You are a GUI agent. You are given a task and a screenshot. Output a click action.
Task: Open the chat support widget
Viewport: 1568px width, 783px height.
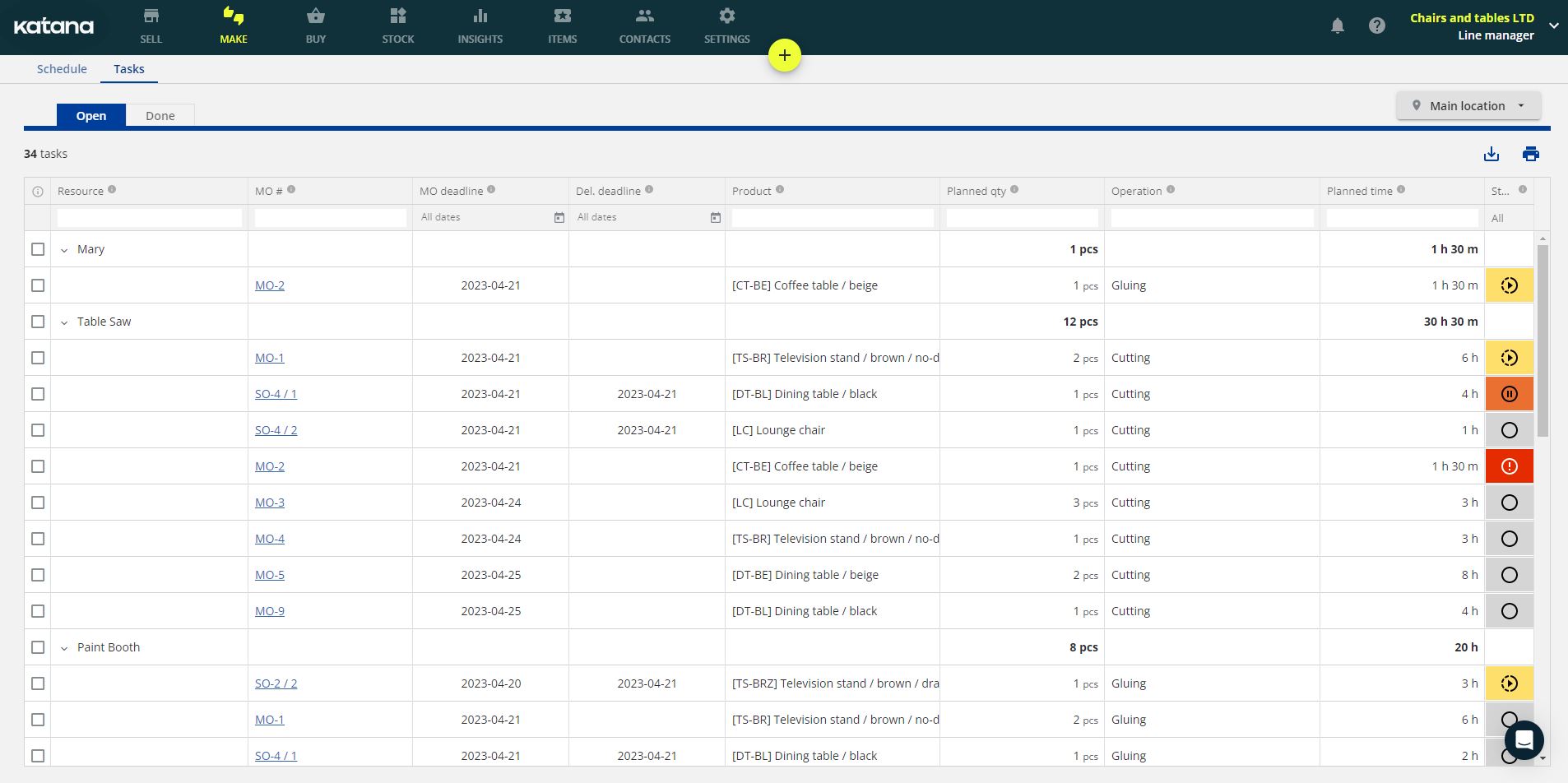tap(1524, 740)
